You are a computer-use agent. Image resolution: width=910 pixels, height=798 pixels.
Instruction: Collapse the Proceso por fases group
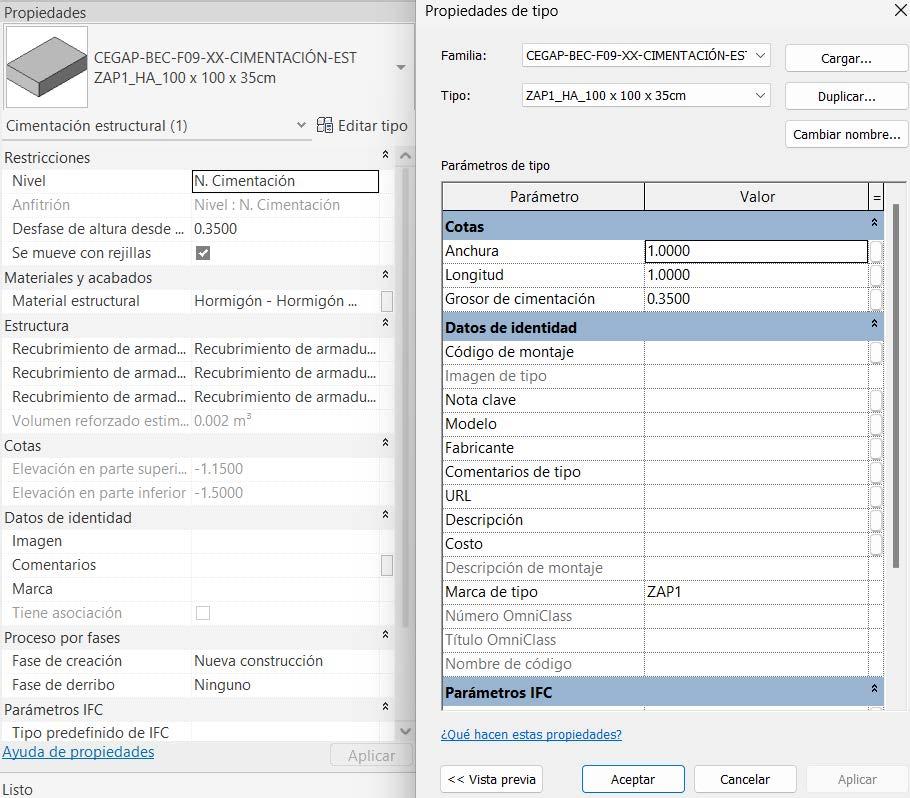pyautogui.click(x=385, y=634)
